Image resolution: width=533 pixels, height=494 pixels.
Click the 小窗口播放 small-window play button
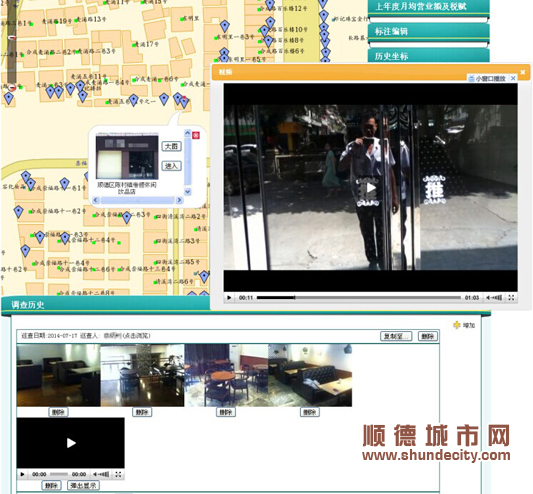click(x=487, y=79)
